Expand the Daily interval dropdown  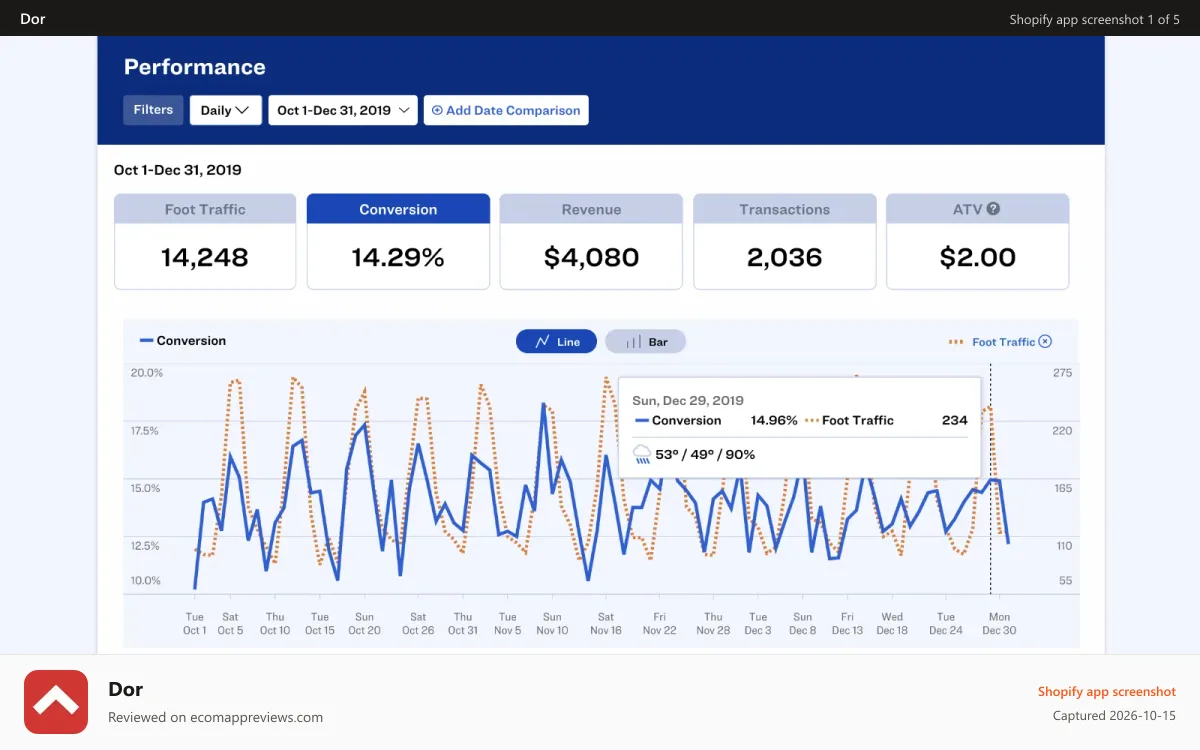coord(226,110)
